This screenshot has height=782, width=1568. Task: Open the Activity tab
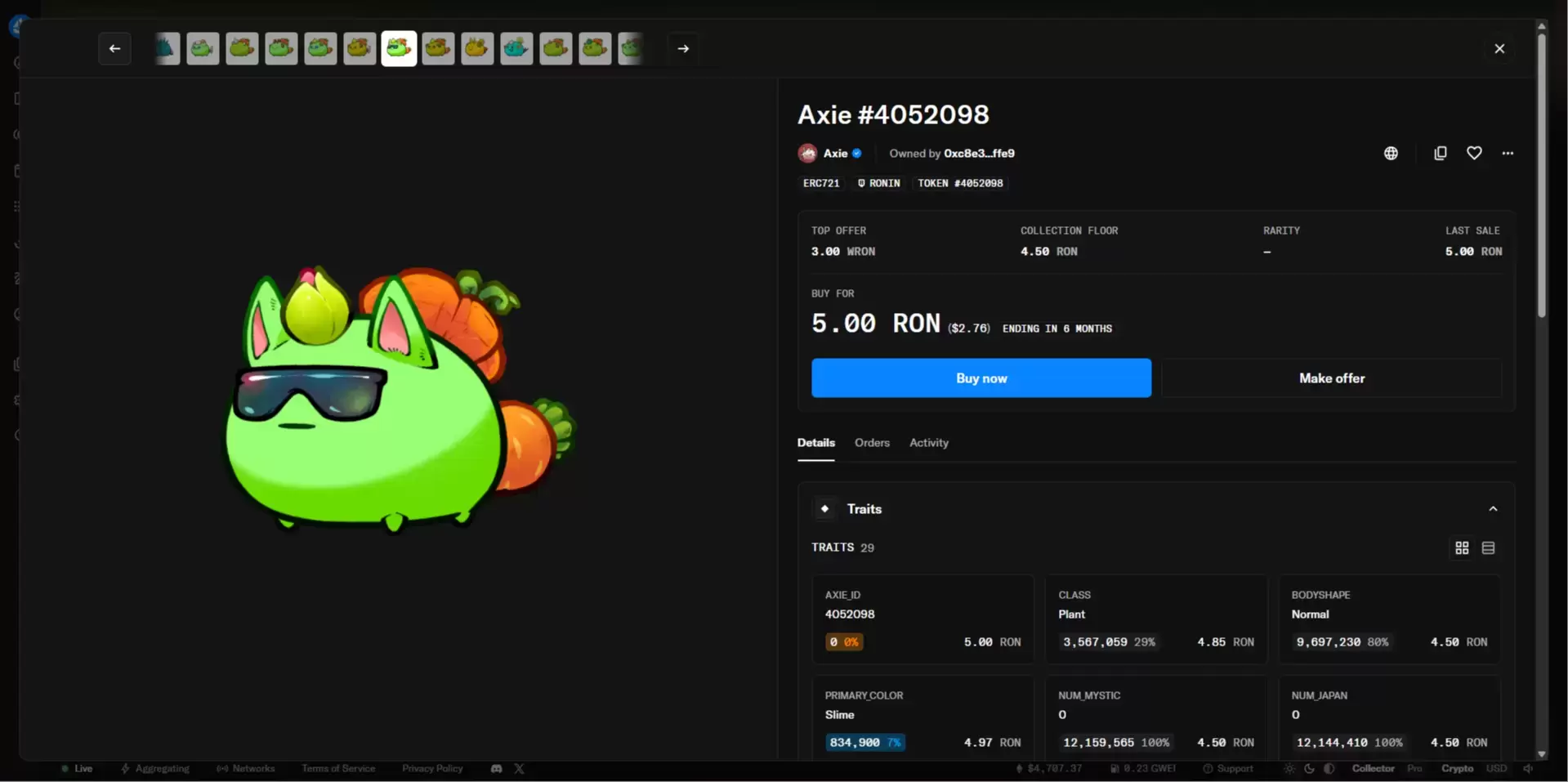[928, 443]
